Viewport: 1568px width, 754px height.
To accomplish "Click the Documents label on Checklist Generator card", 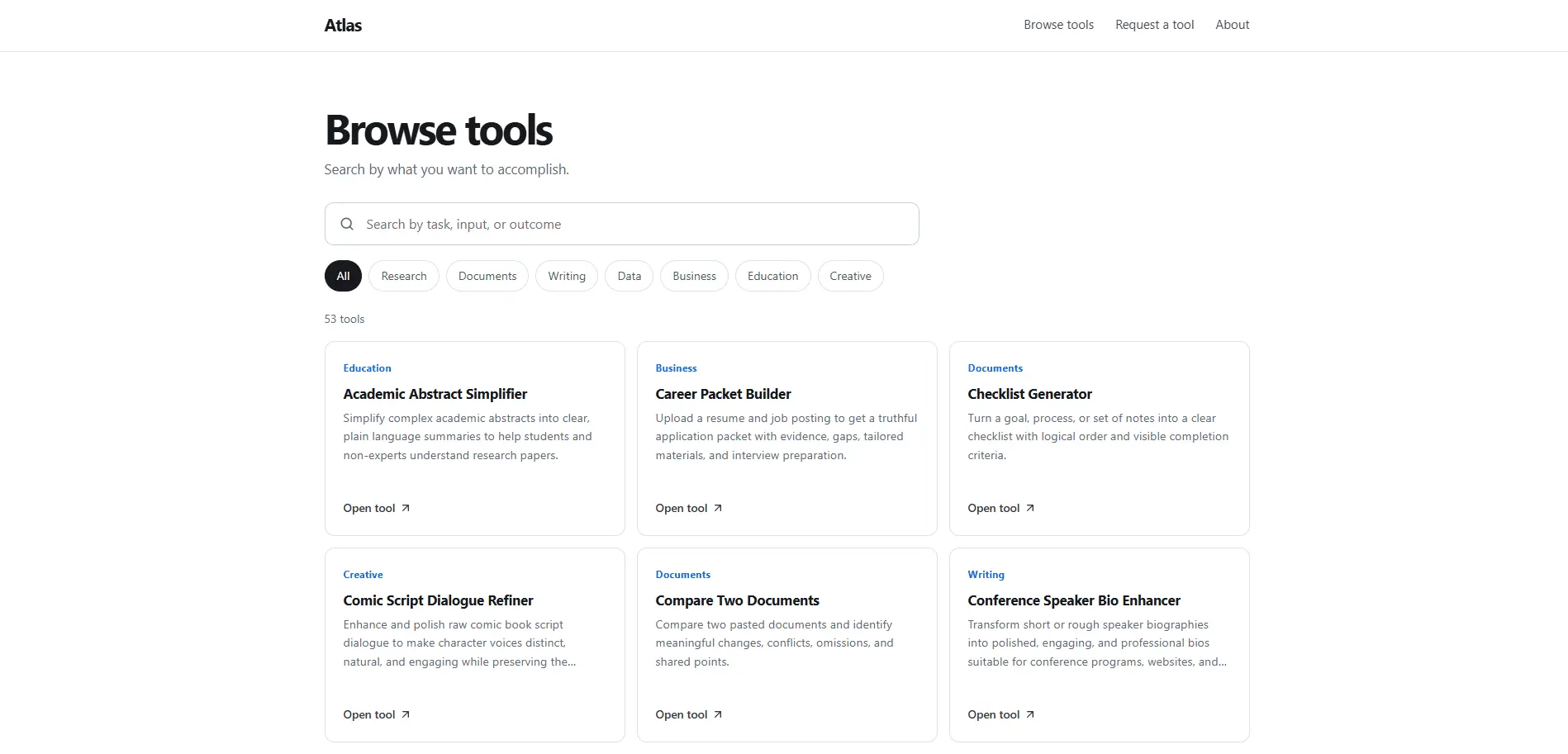I will coord(995,368).
